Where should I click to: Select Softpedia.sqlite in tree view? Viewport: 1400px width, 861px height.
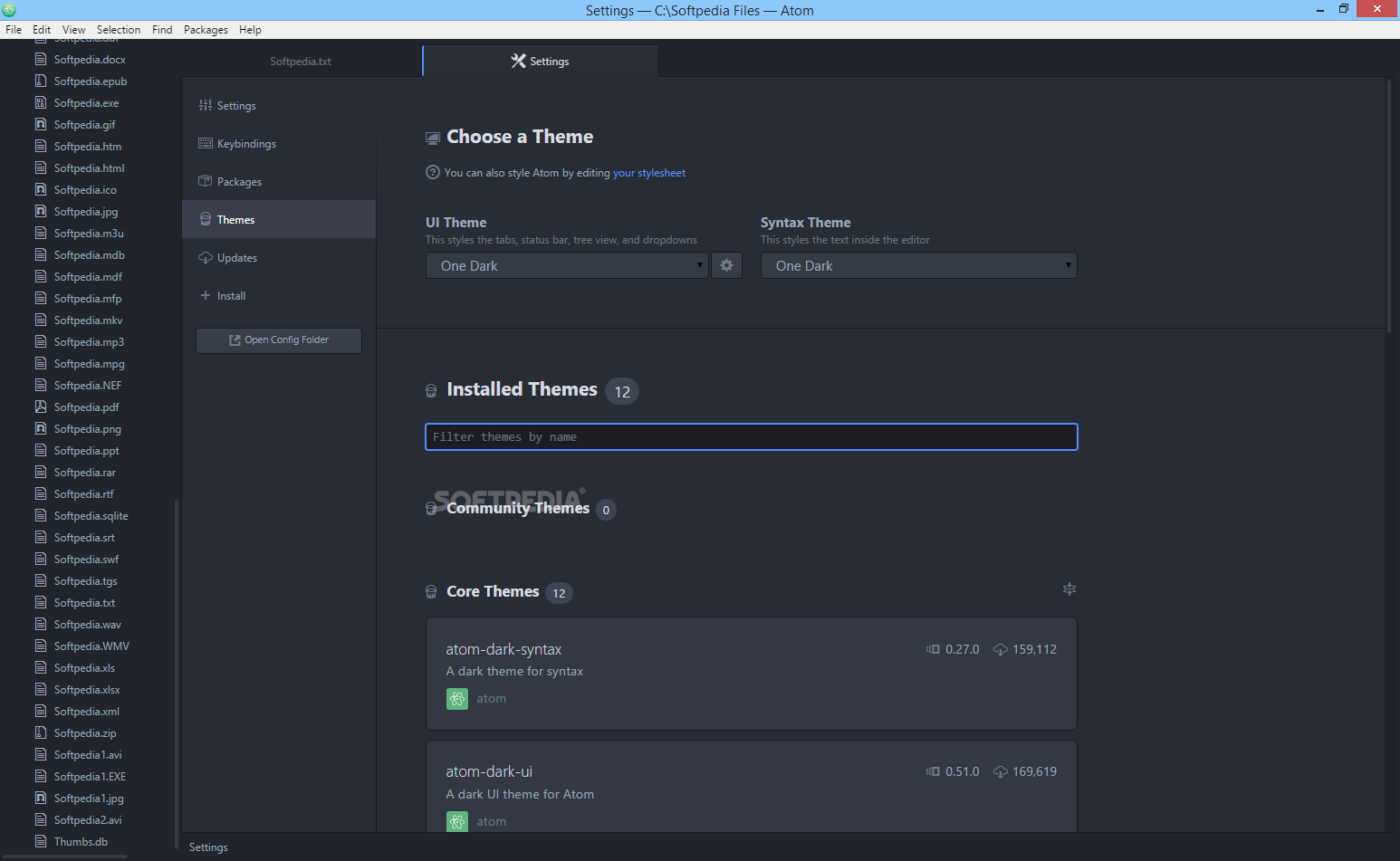91,516
